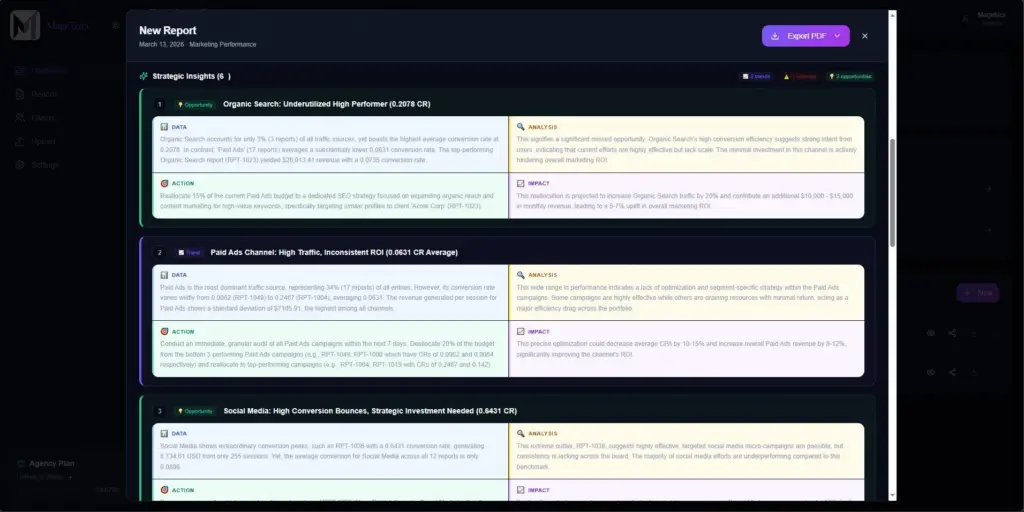Click upper eye icon in background report row
Screen dimensions: 1024x512
point(931,333)
